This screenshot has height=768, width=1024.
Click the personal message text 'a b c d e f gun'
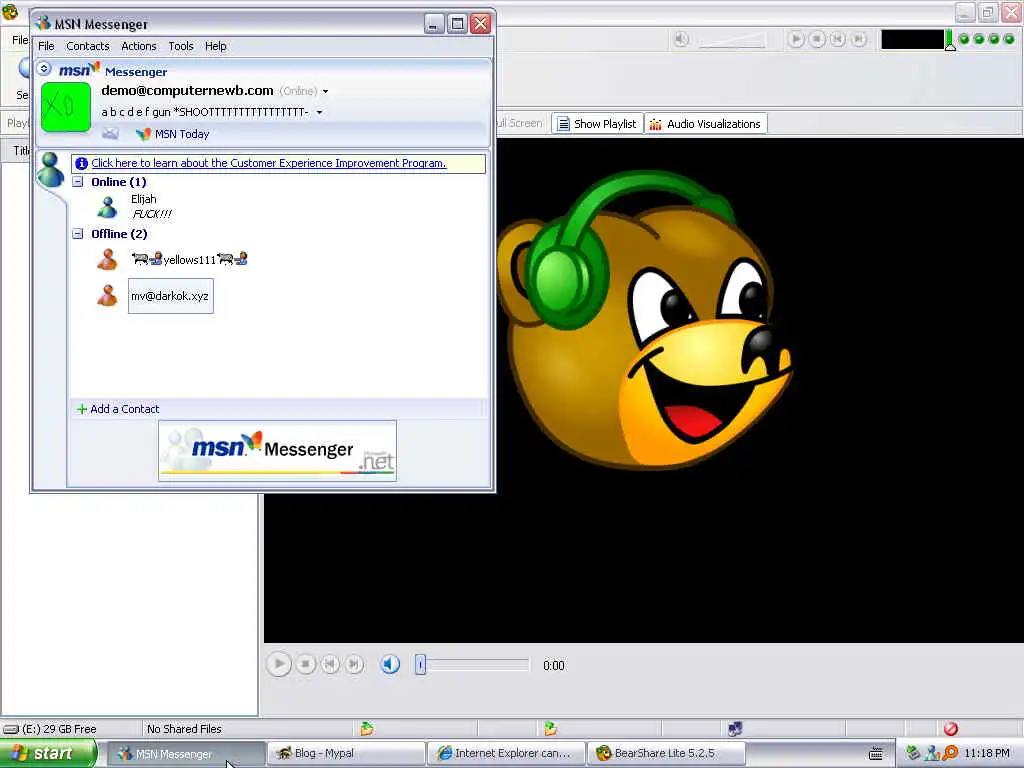[x=204, y=112]
